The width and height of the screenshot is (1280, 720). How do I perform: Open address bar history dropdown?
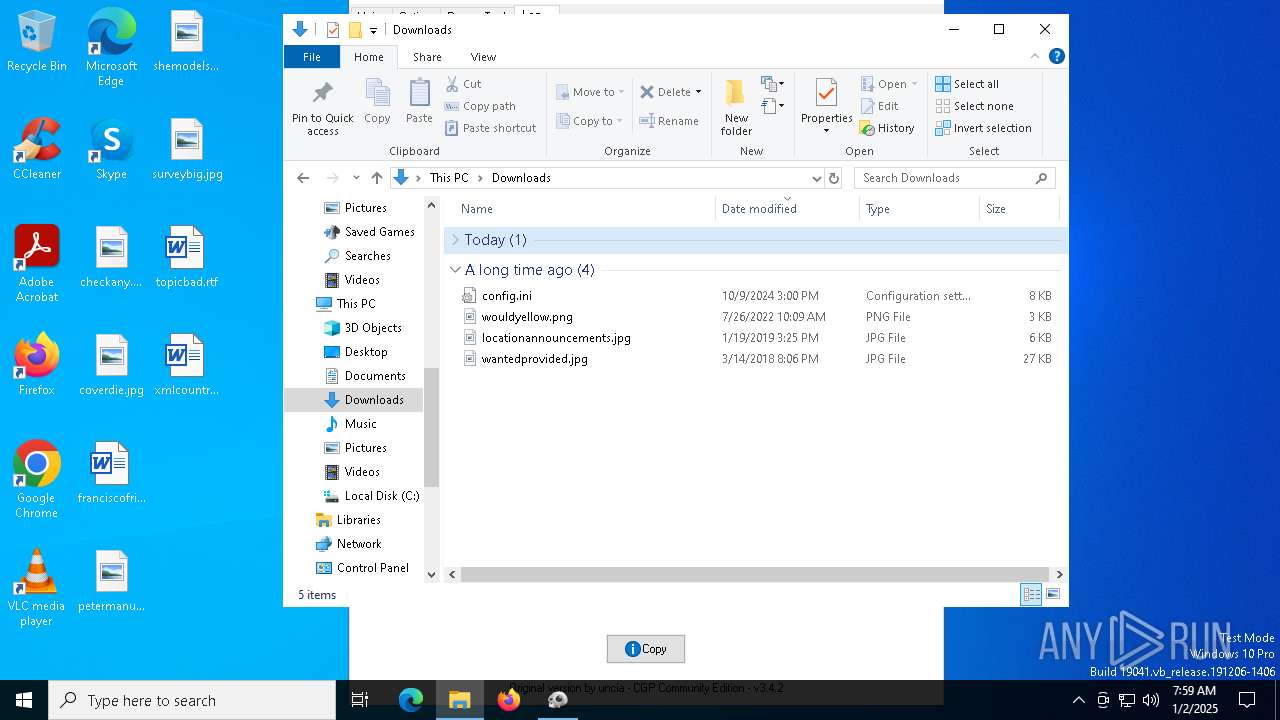(816, 178)
